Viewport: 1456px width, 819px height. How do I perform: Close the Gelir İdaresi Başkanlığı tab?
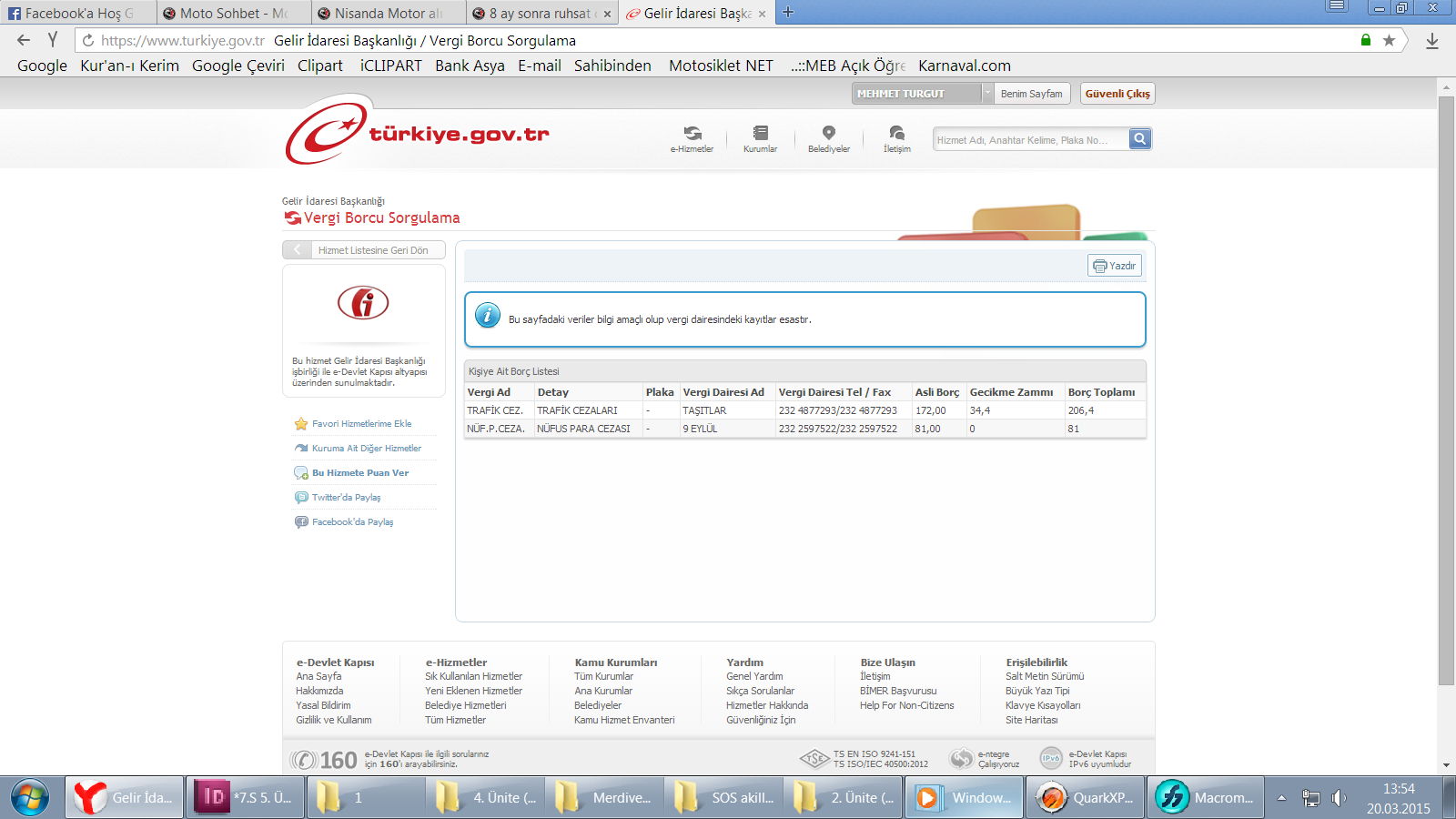pyautogui.click(x=762, y=14)
